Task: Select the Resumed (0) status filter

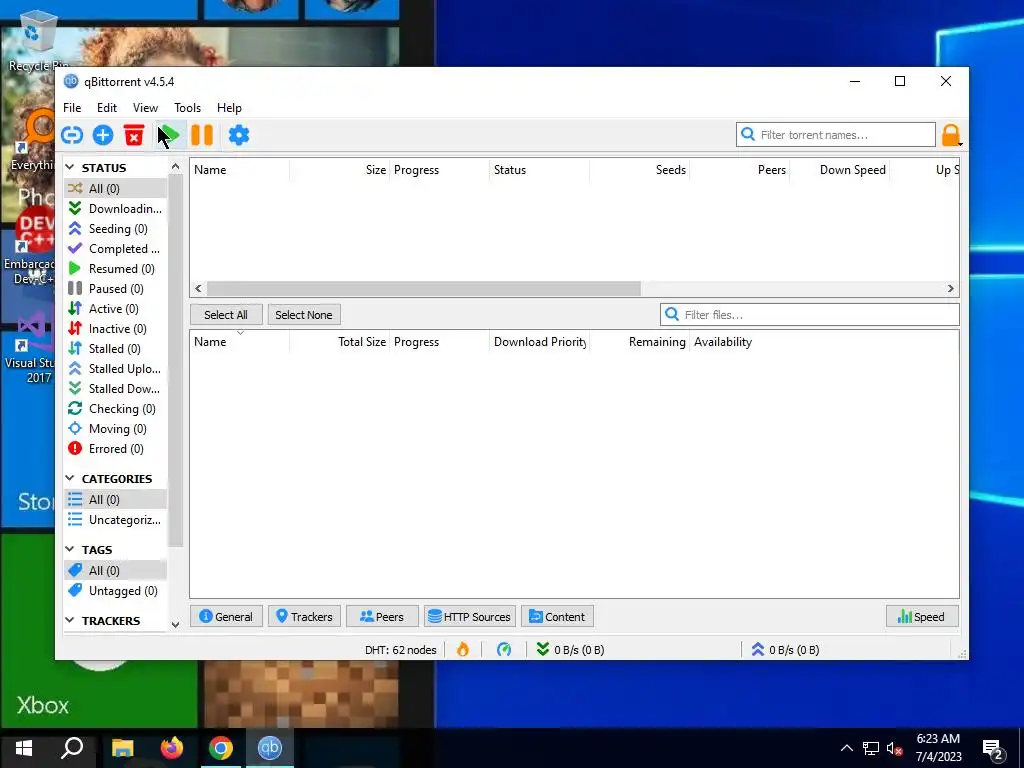Action: point(116,268)
